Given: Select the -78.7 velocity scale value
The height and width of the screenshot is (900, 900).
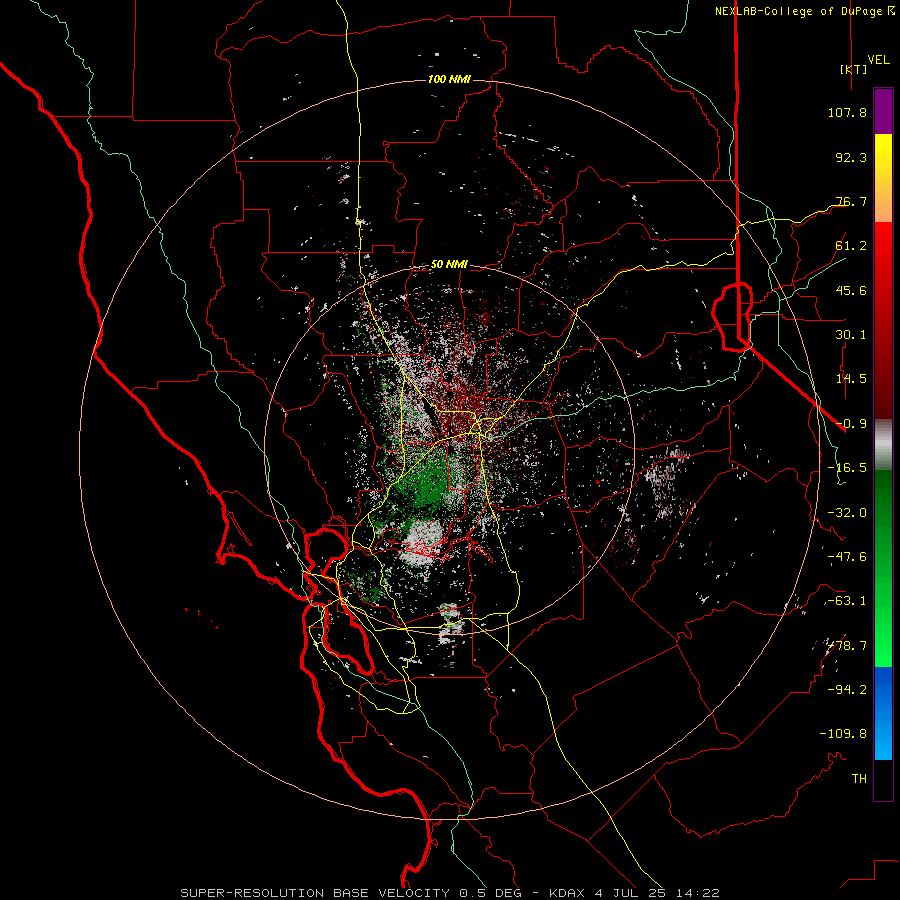Looking at the screenshot, I should (x=847, y=645).
